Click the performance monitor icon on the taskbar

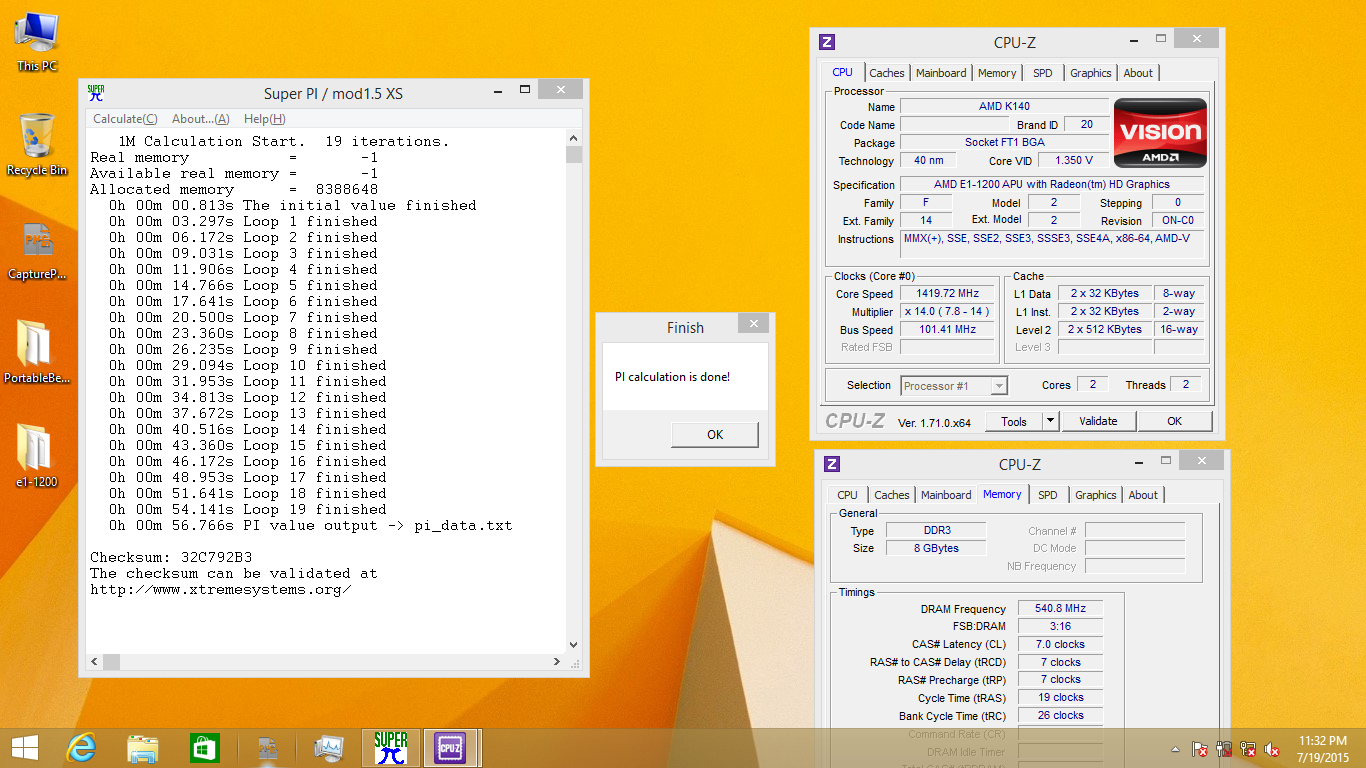[329, 748]
